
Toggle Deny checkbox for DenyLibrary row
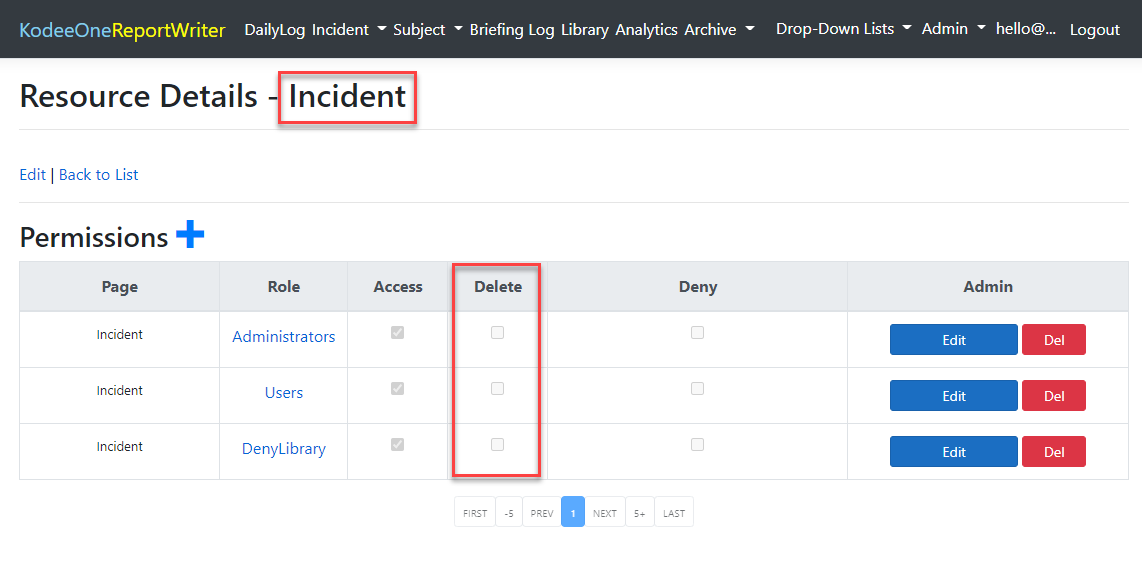coord(697,445)
